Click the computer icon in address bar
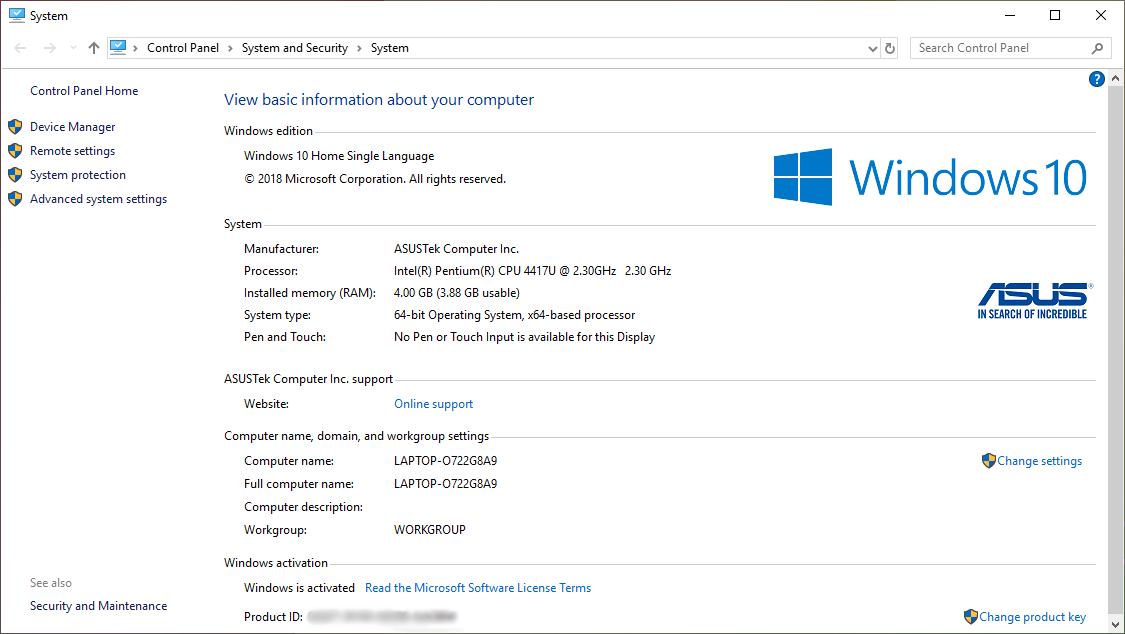The width and height of the screenshot is (1125, 634). coord(119,47)
